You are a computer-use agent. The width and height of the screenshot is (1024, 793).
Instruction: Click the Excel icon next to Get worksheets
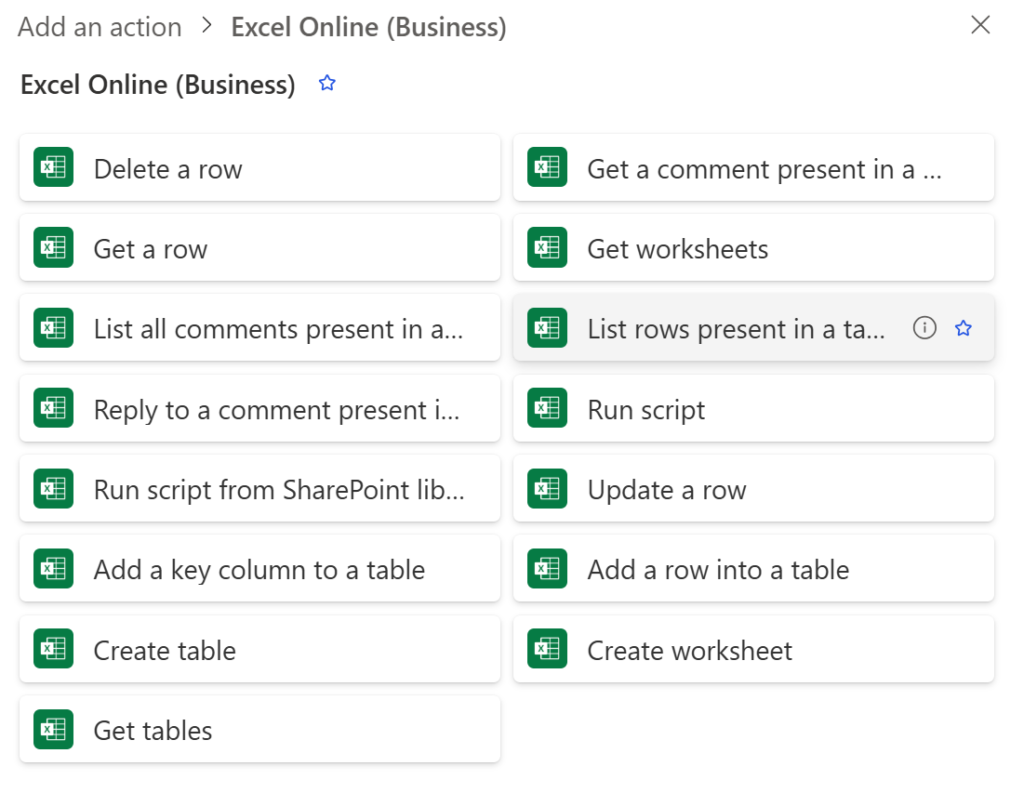point(547,248)
